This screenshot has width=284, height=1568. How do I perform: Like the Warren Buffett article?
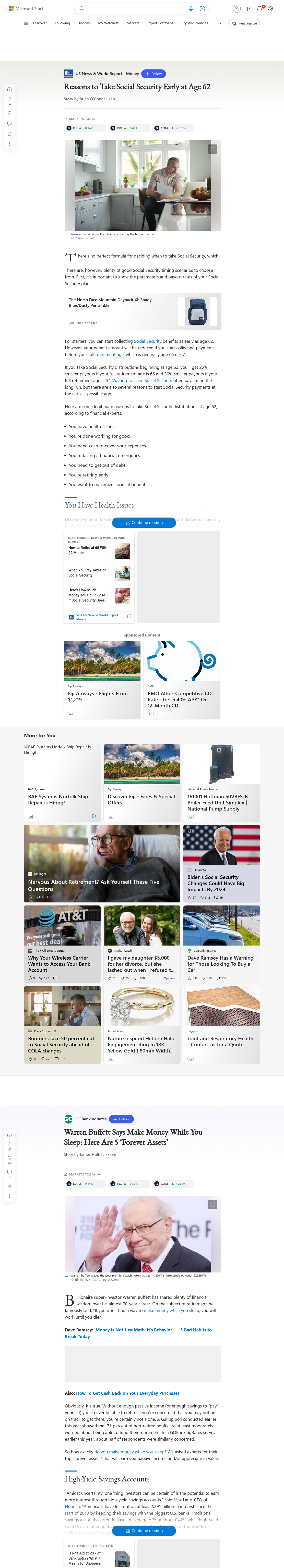[x=9, y=1144]
